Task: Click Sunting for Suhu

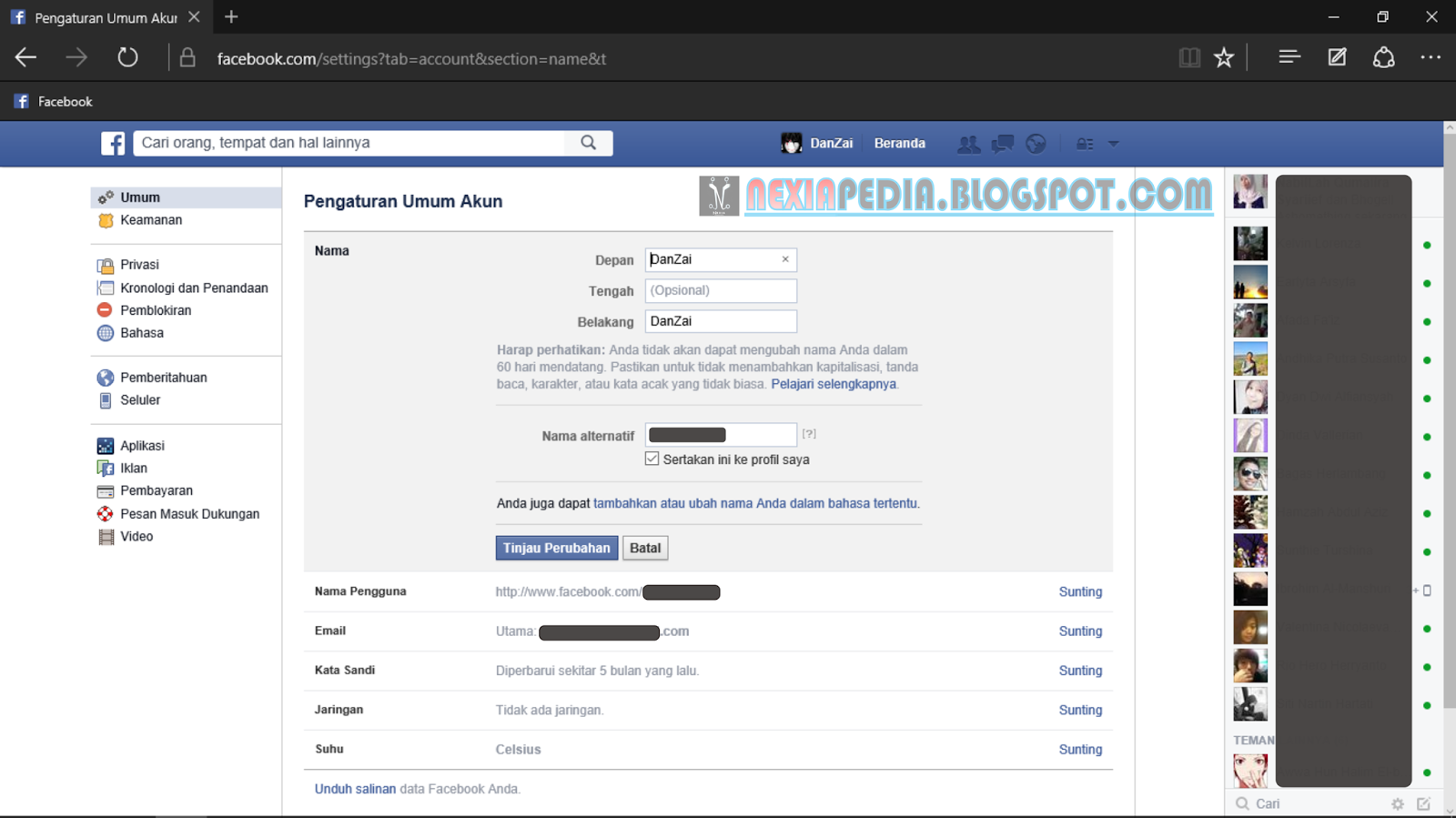Action: 1080,749
